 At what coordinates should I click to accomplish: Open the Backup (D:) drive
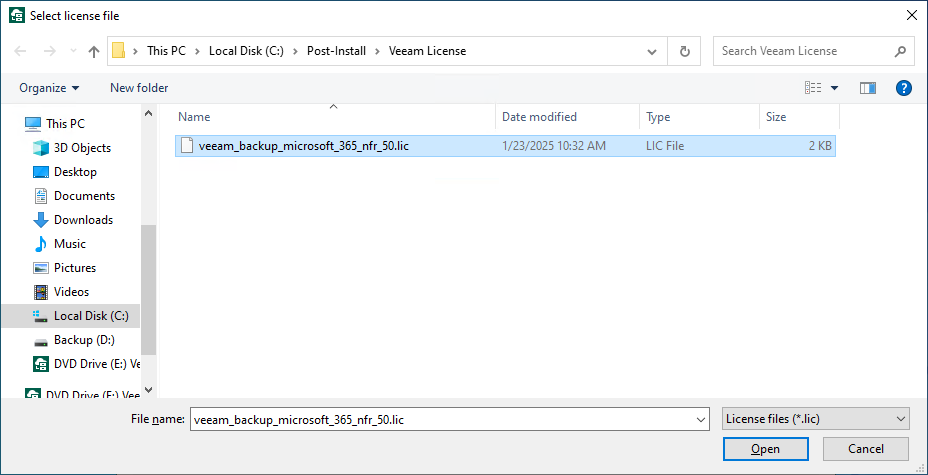point(83,340)
